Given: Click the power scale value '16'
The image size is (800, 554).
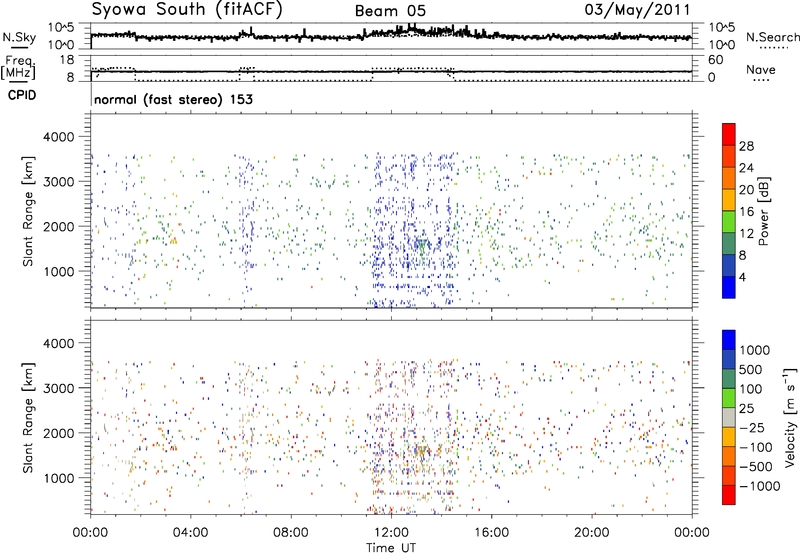Looking at the screenshot, I should point(746,211).
